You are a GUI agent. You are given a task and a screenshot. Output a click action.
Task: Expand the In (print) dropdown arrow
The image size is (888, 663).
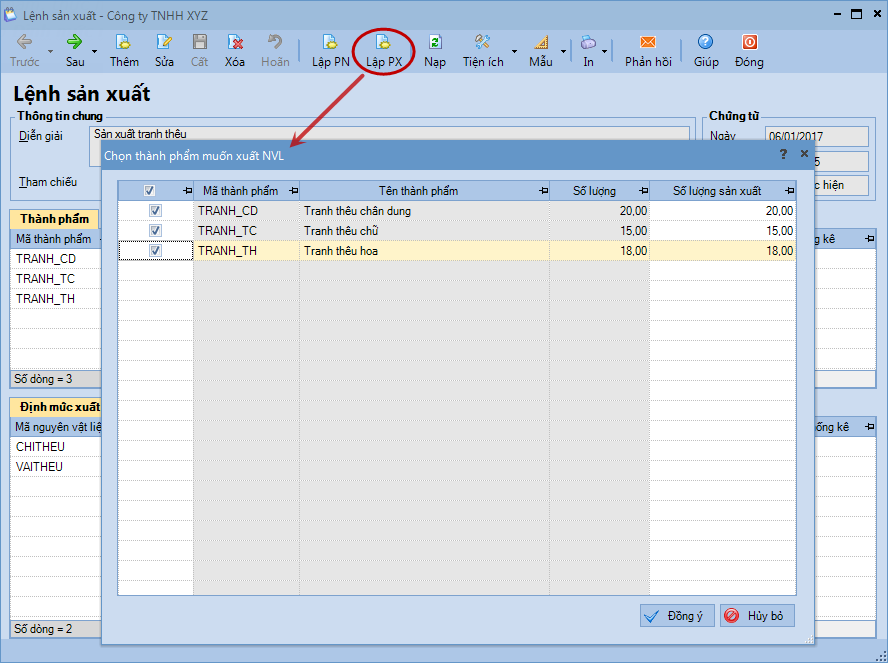click(604, 51)
